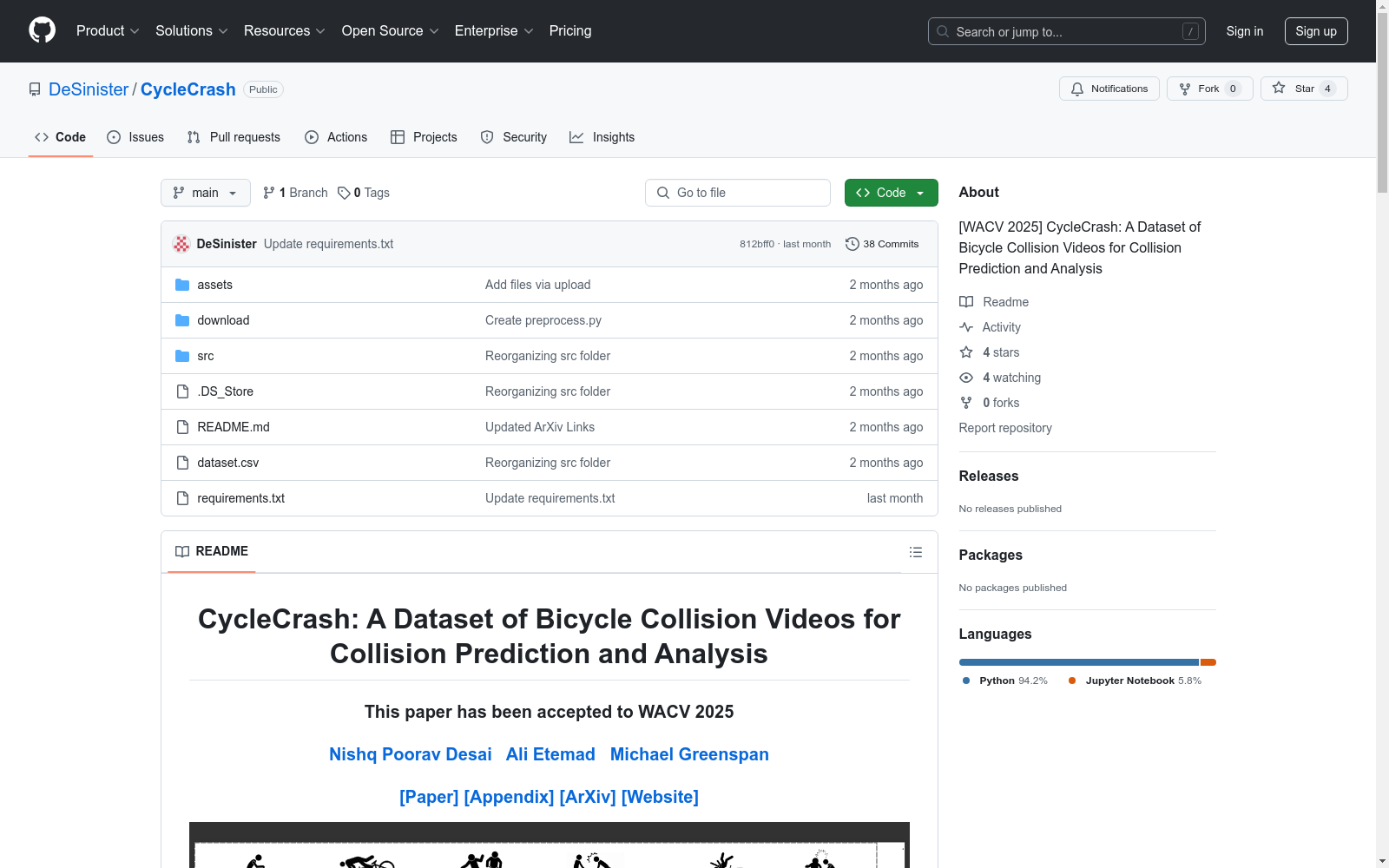Click the requirements.txt file icon
The image size is (1389, 868).
[x=182, y=498]
